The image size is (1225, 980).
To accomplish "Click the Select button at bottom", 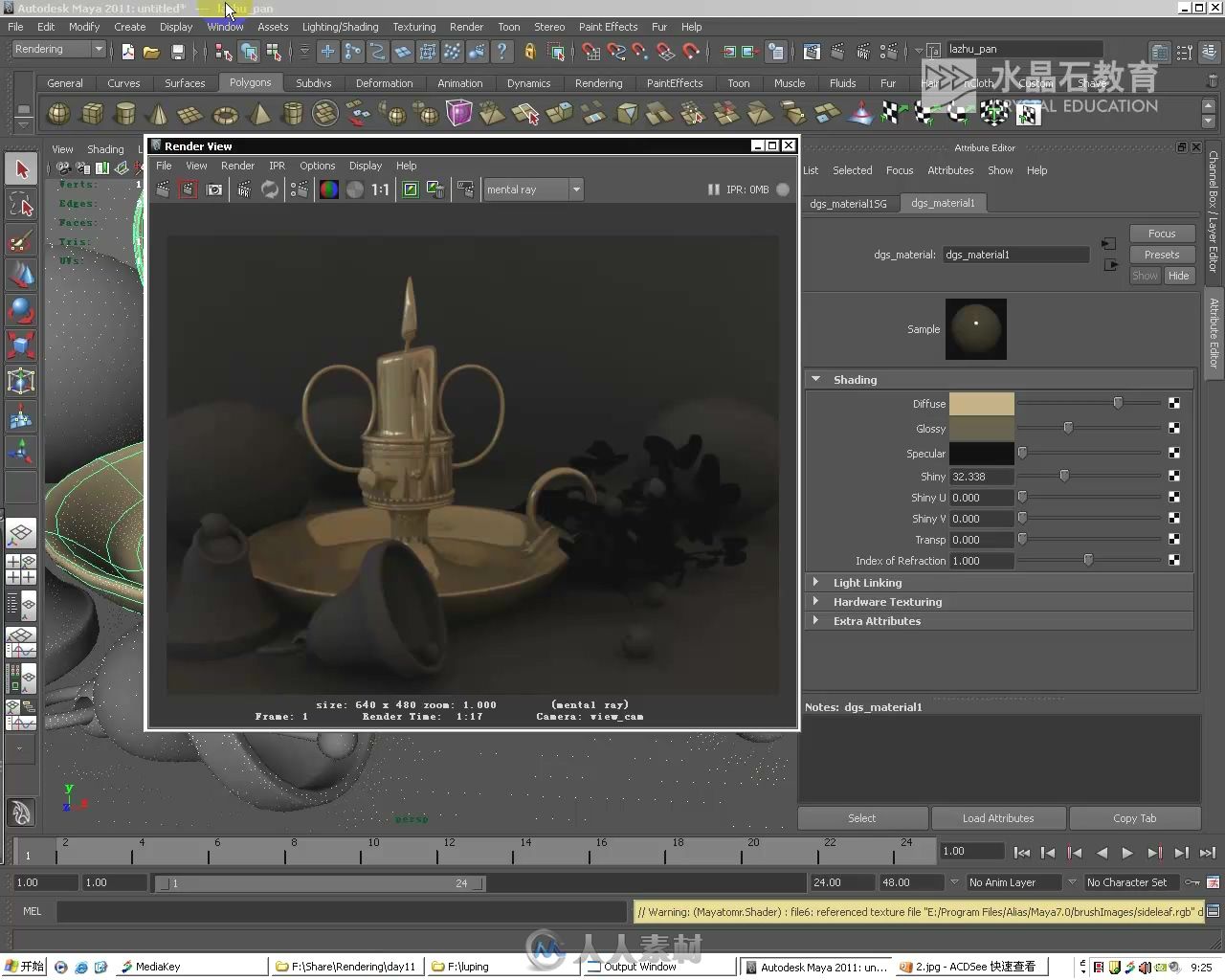I will click(x=862, y=818).
